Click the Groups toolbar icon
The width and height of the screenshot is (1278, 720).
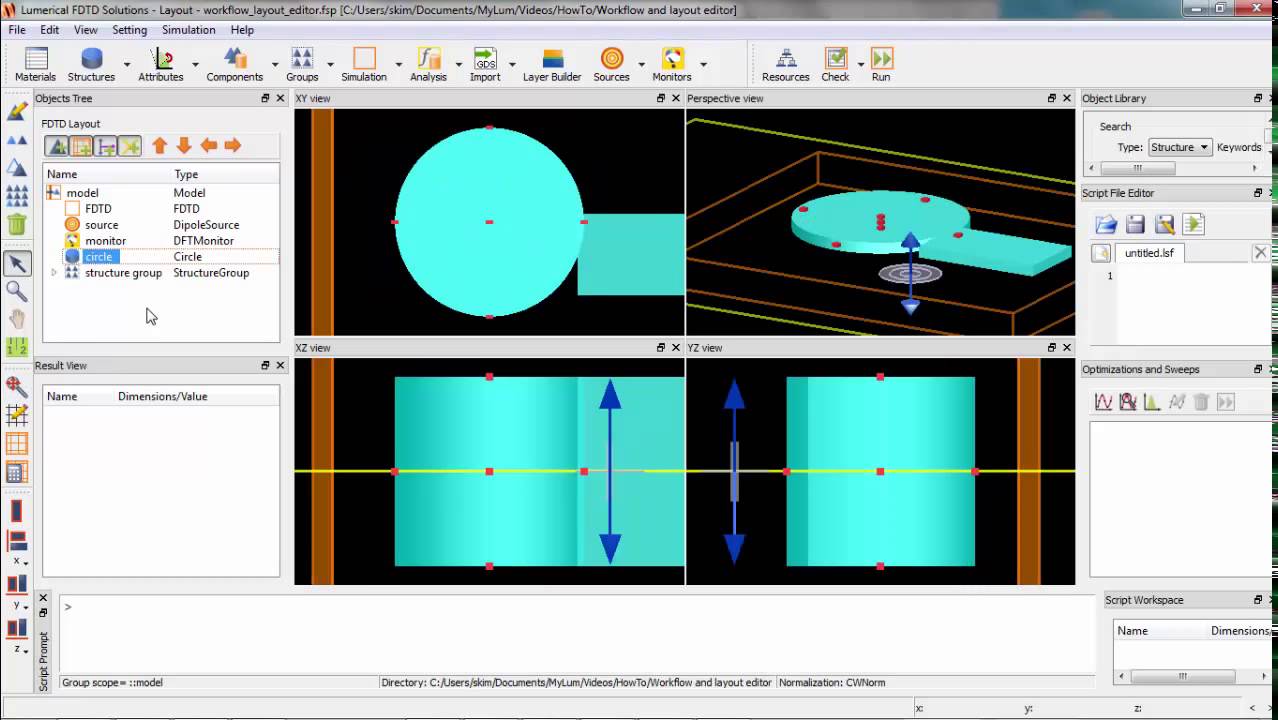(302, 64)
